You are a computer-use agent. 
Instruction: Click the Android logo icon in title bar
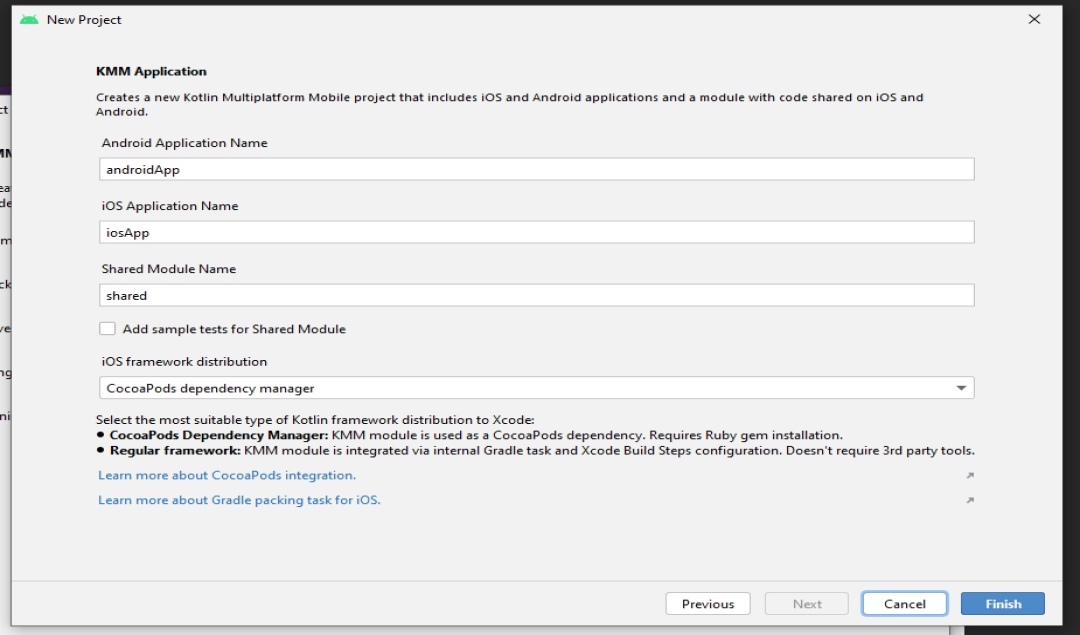click(x=29, y=19)
